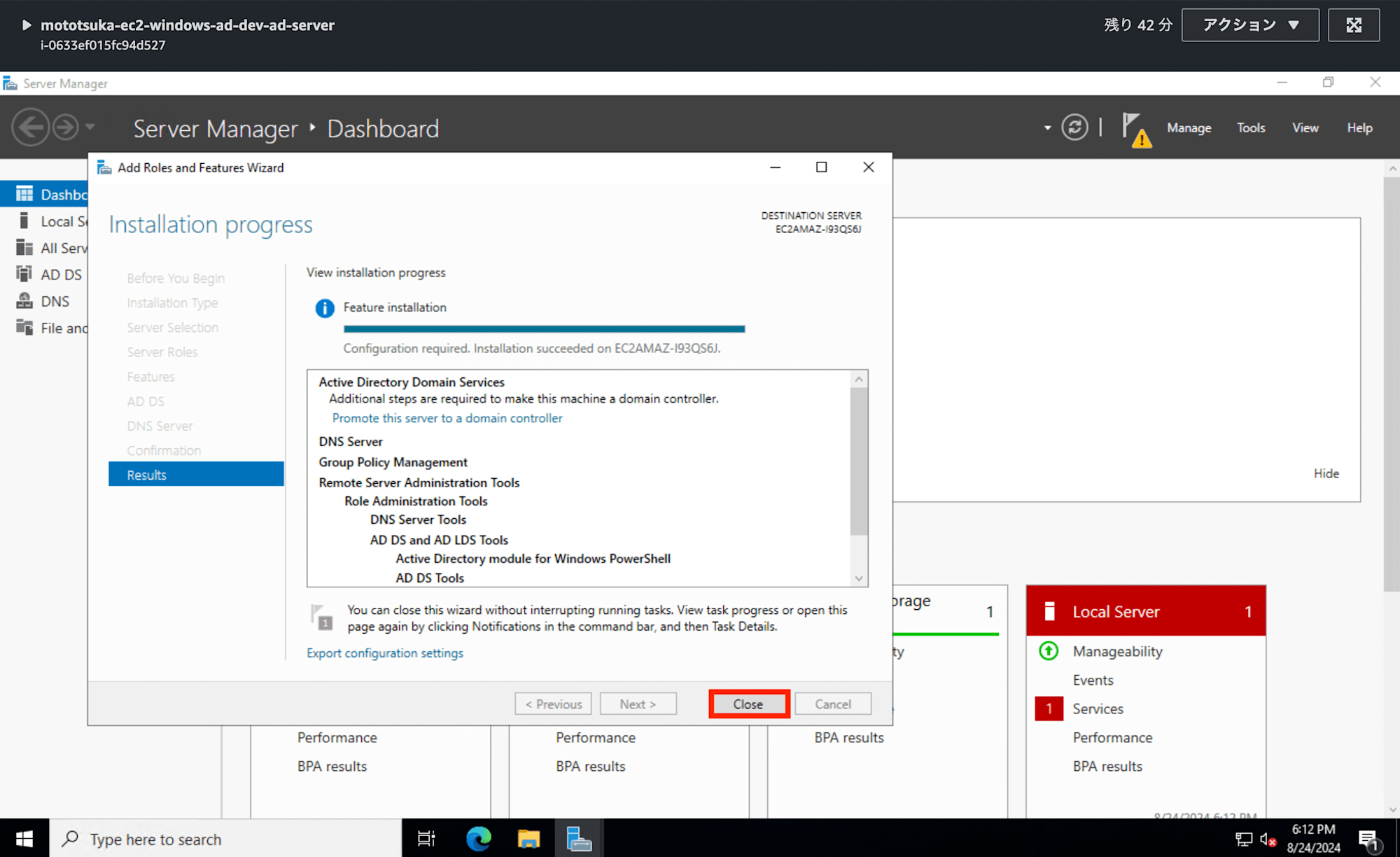Click the Cancel button in the wizard
Screen dimensions: 1400x857
click(x=833, y=704)
